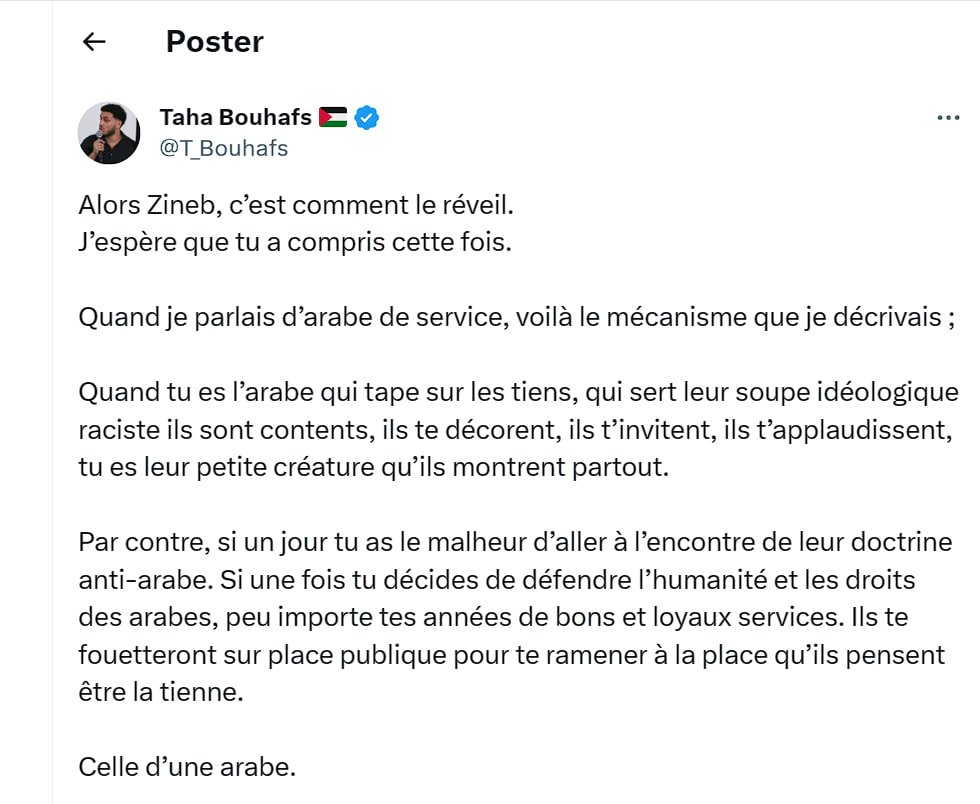Click the line 'tu es leur petite créature'

(374, 468)
